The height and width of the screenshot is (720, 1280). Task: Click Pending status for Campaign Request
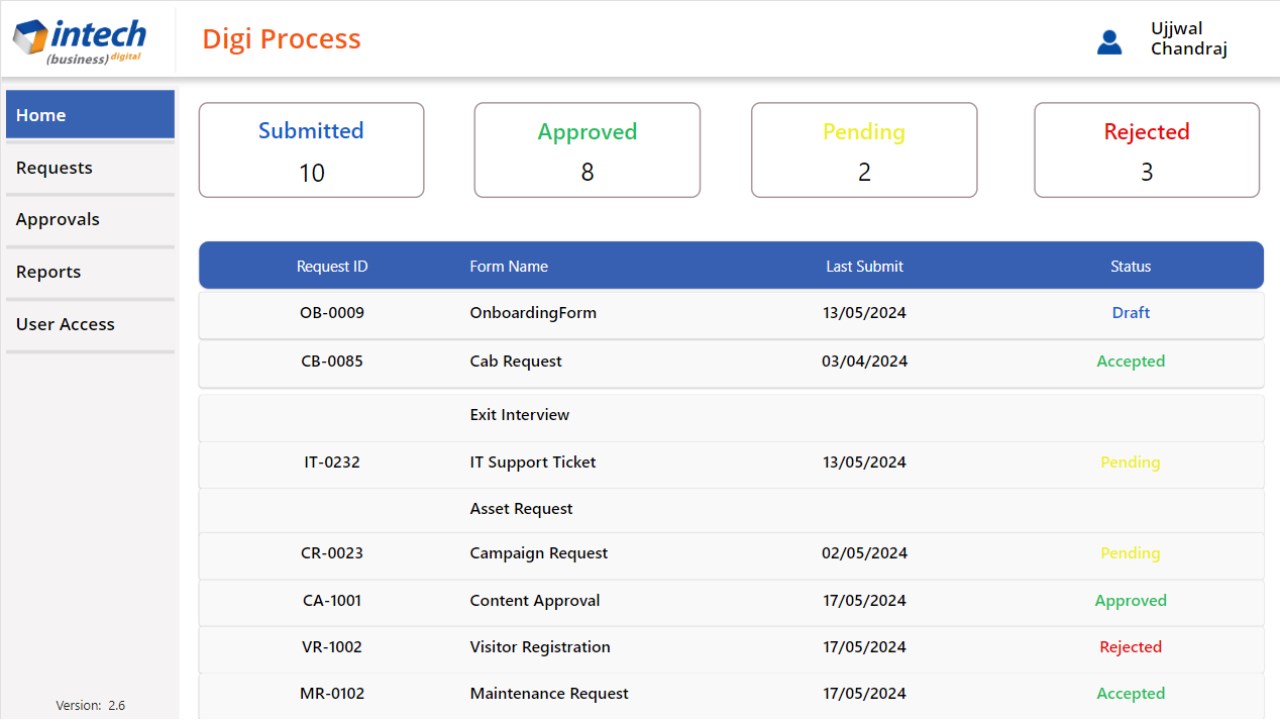click(1131, 554)
